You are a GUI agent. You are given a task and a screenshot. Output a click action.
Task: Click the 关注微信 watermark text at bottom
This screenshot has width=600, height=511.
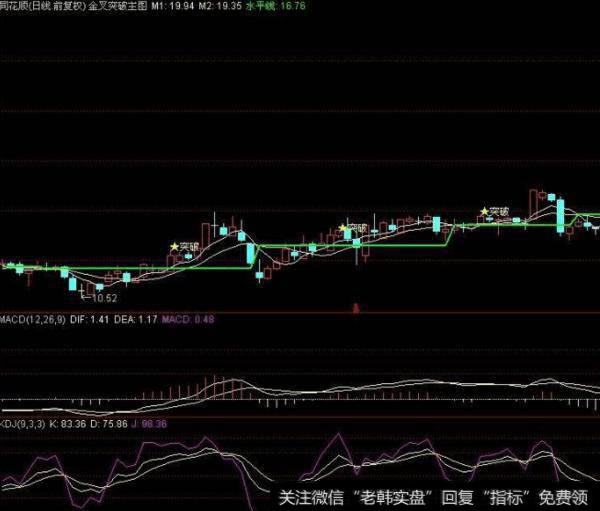[x=305, y=496]
